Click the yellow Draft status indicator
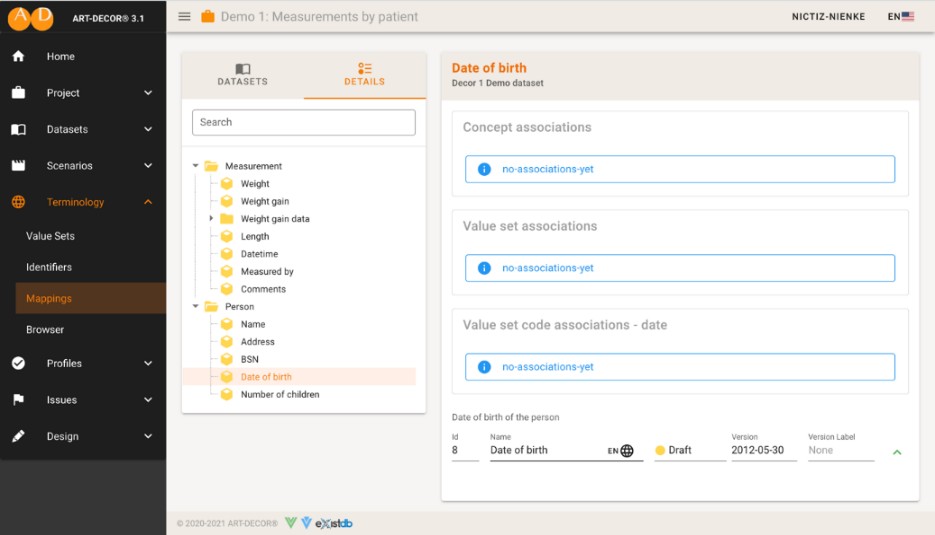The image size is (935, 535). click(660, 451)
